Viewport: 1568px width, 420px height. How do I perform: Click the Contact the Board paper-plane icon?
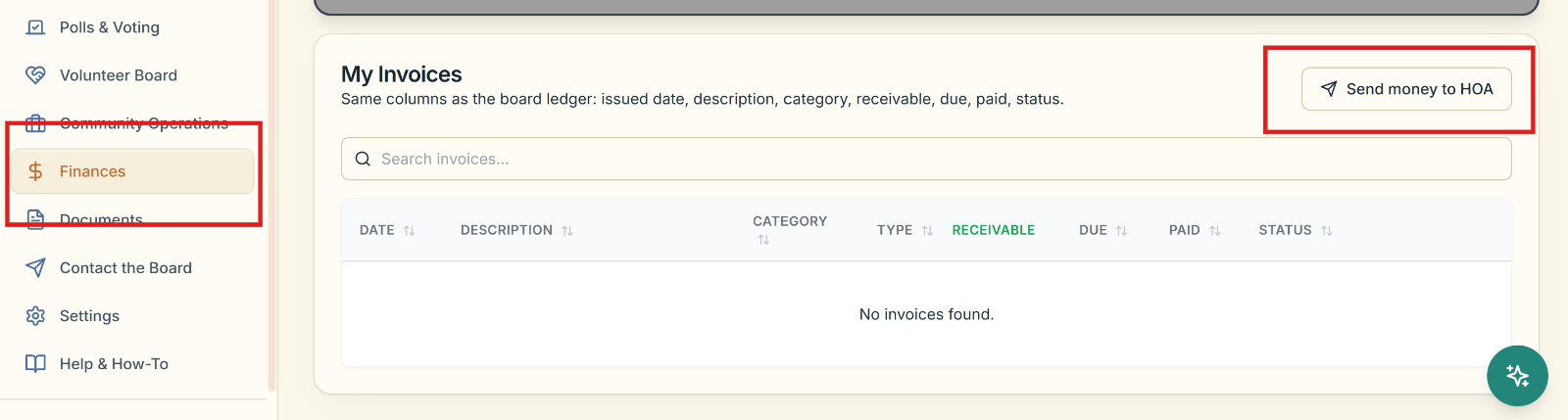pos(35,267)
